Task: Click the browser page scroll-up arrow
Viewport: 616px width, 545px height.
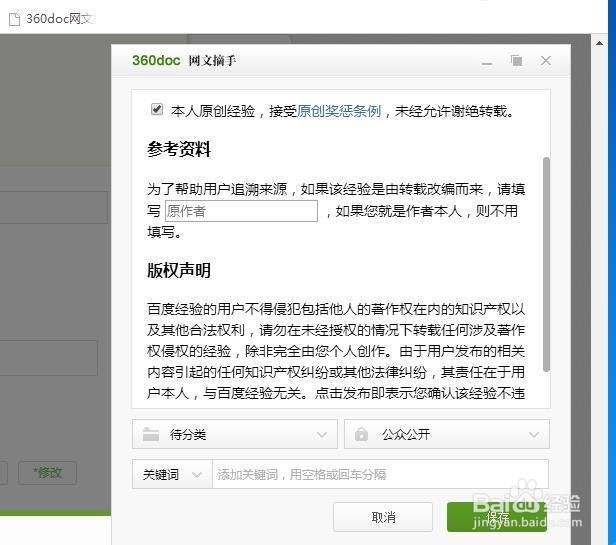Action: pyautogui.click(x=599, y=43)
